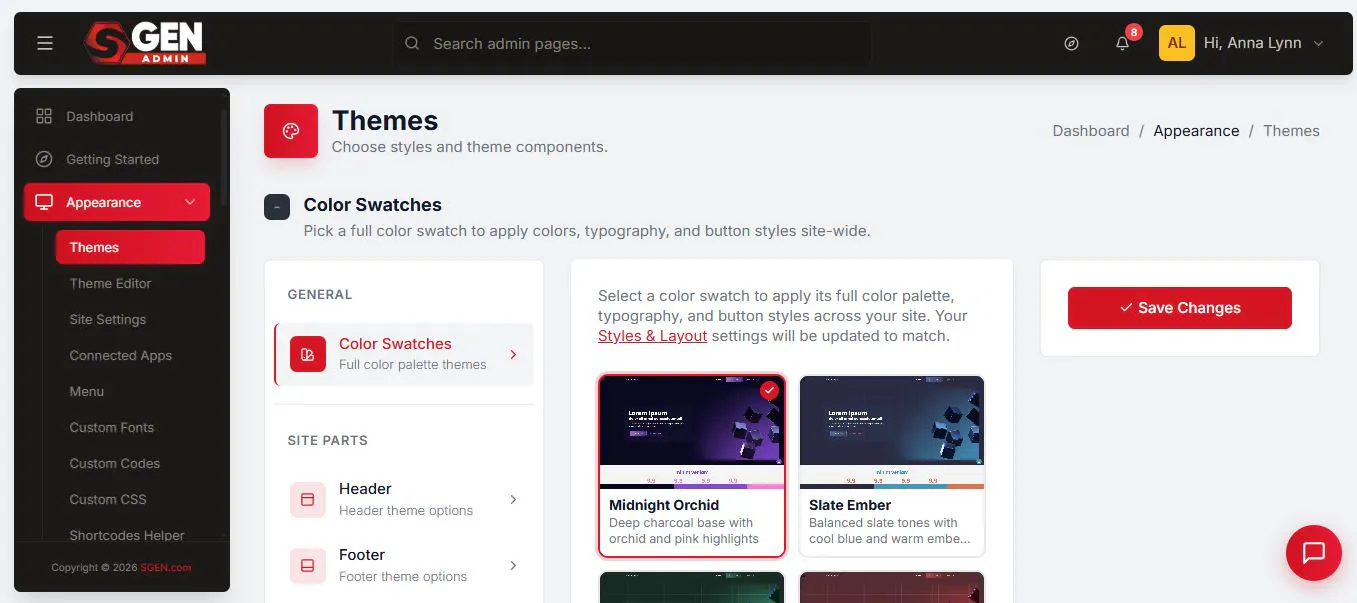Open the chat bubble floating button
1357x603 pixels.
[1314, 553]
